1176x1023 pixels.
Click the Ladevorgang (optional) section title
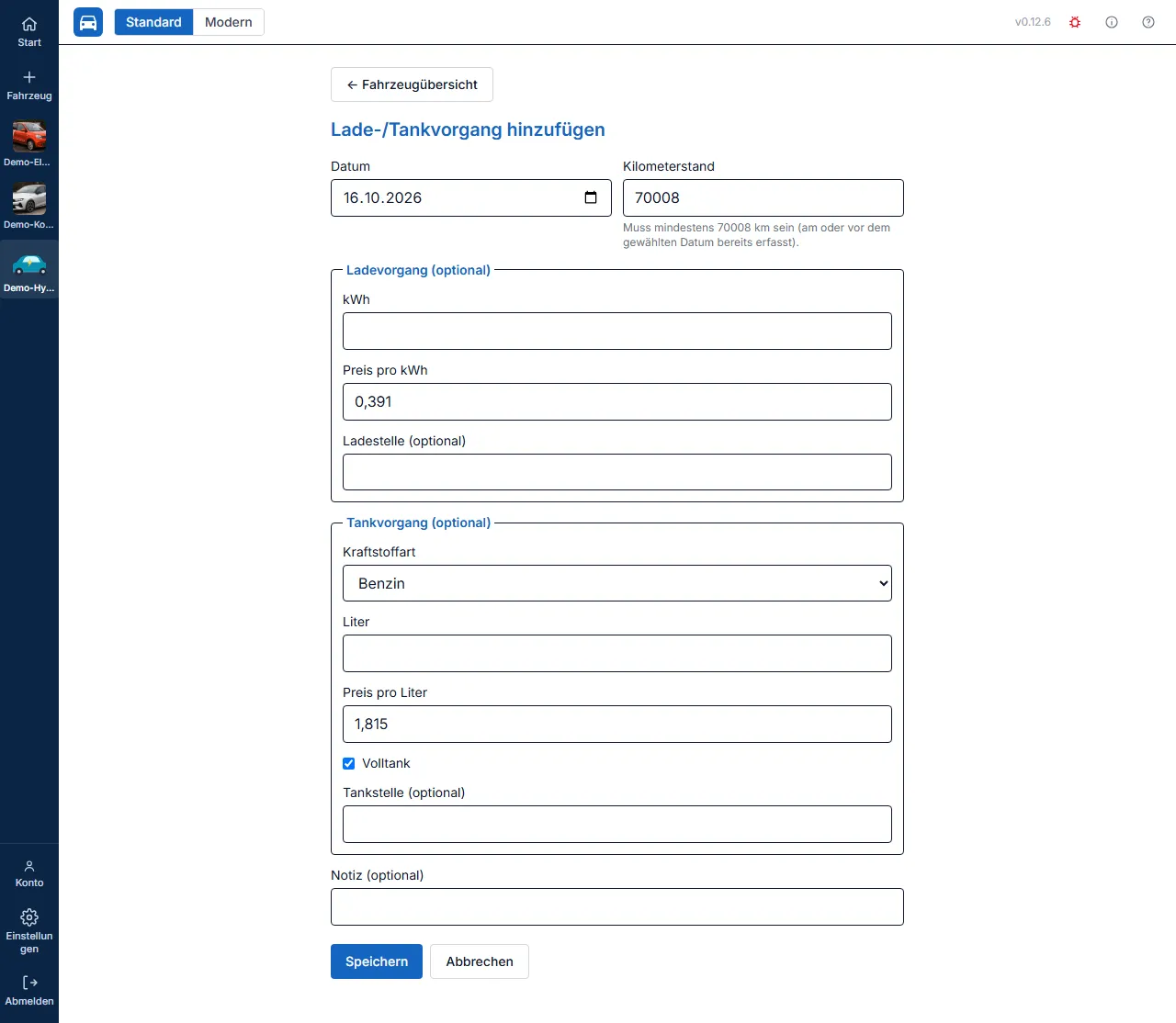click(x=418, y=270)
